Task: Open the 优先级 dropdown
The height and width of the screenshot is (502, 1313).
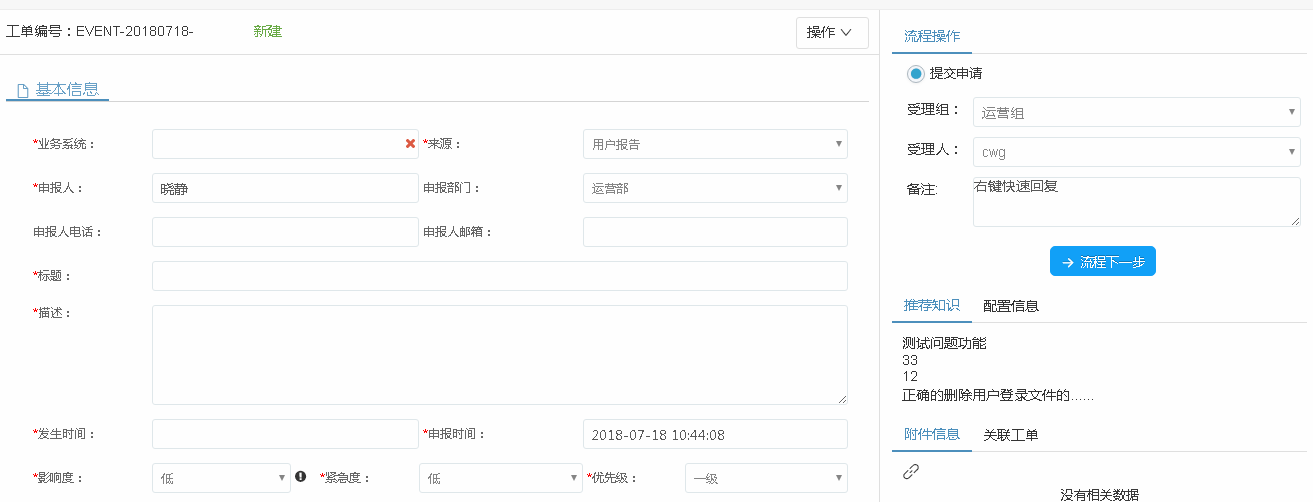Action: click(765, 478)
